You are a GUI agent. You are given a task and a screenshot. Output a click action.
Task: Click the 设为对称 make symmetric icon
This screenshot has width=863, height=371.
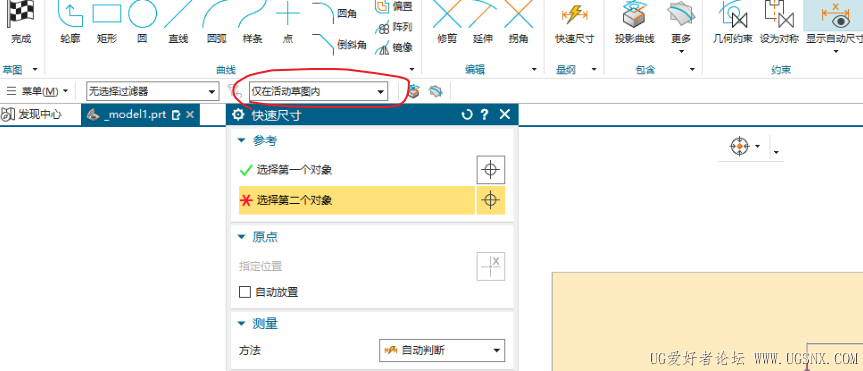tap(779, 14)
